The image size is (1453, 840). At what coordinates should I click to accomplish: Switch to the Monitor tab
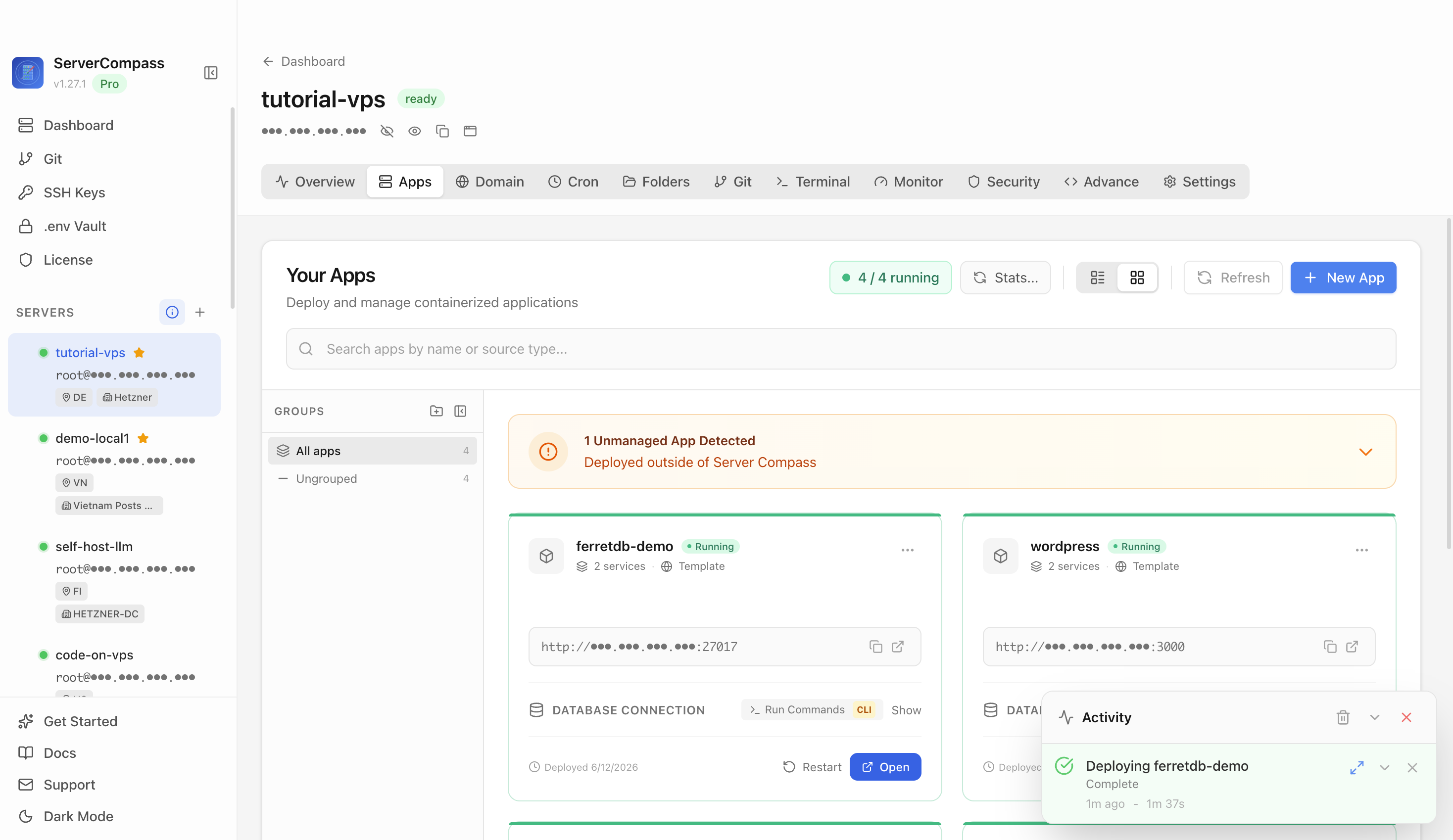[909, 182]
